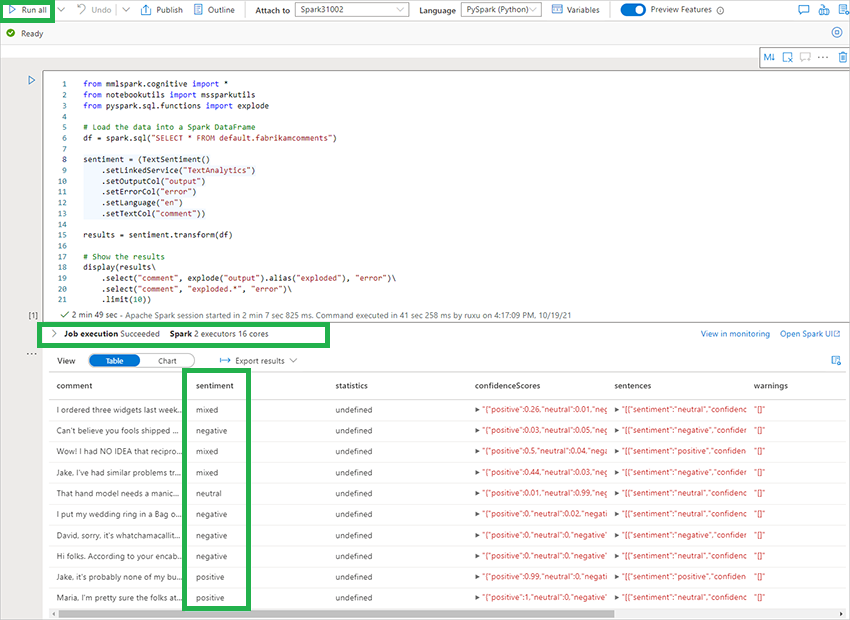Click the horizontal scrollbar under results table
850x620 pixels.
(336, 614)
